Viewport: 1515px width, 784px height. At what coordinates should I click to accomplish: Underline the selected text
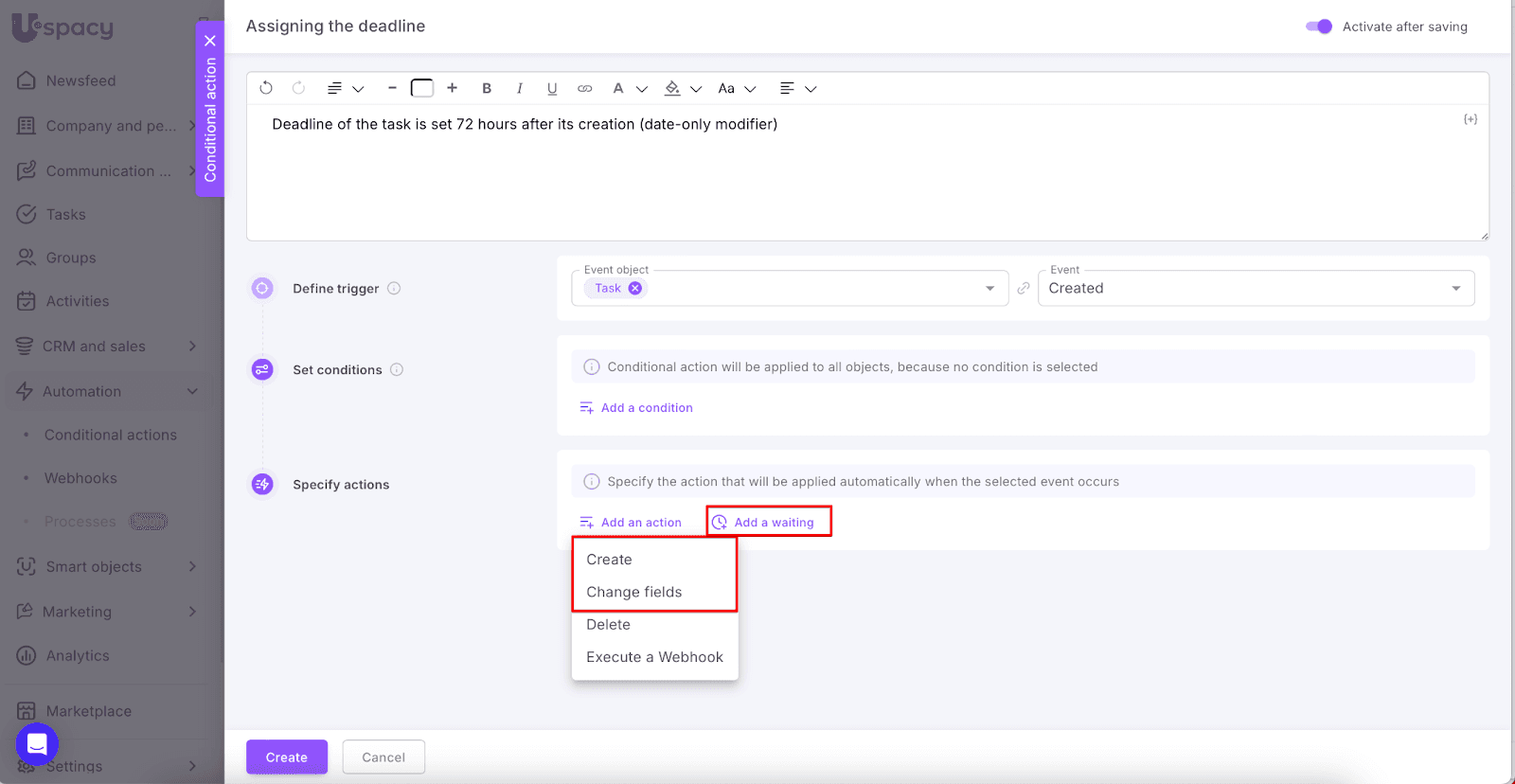(x=552, y=88)
